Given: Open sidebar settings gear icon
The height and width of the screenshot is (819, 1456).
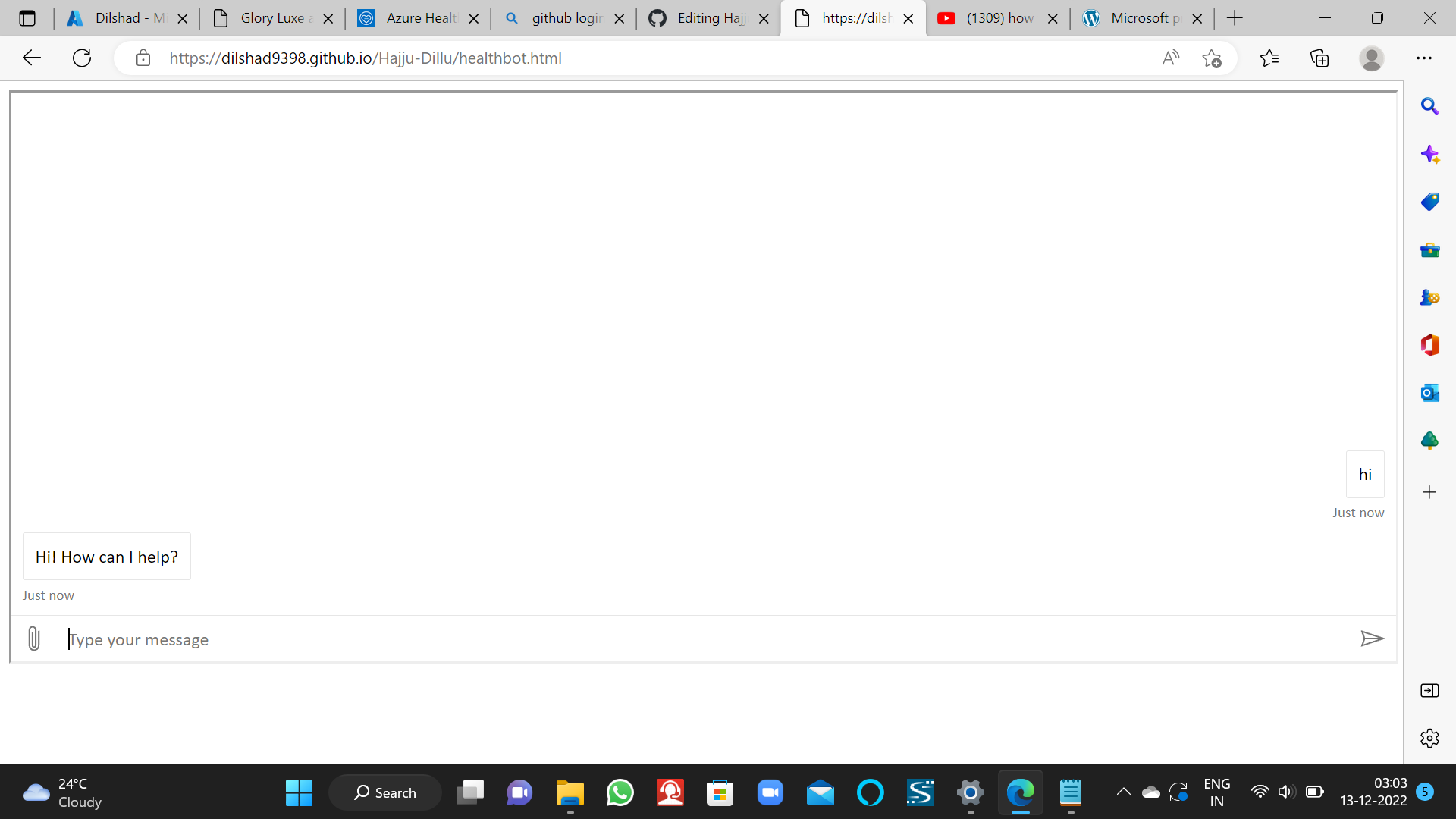Looking at the screenshot, I should click(1429, 738).
